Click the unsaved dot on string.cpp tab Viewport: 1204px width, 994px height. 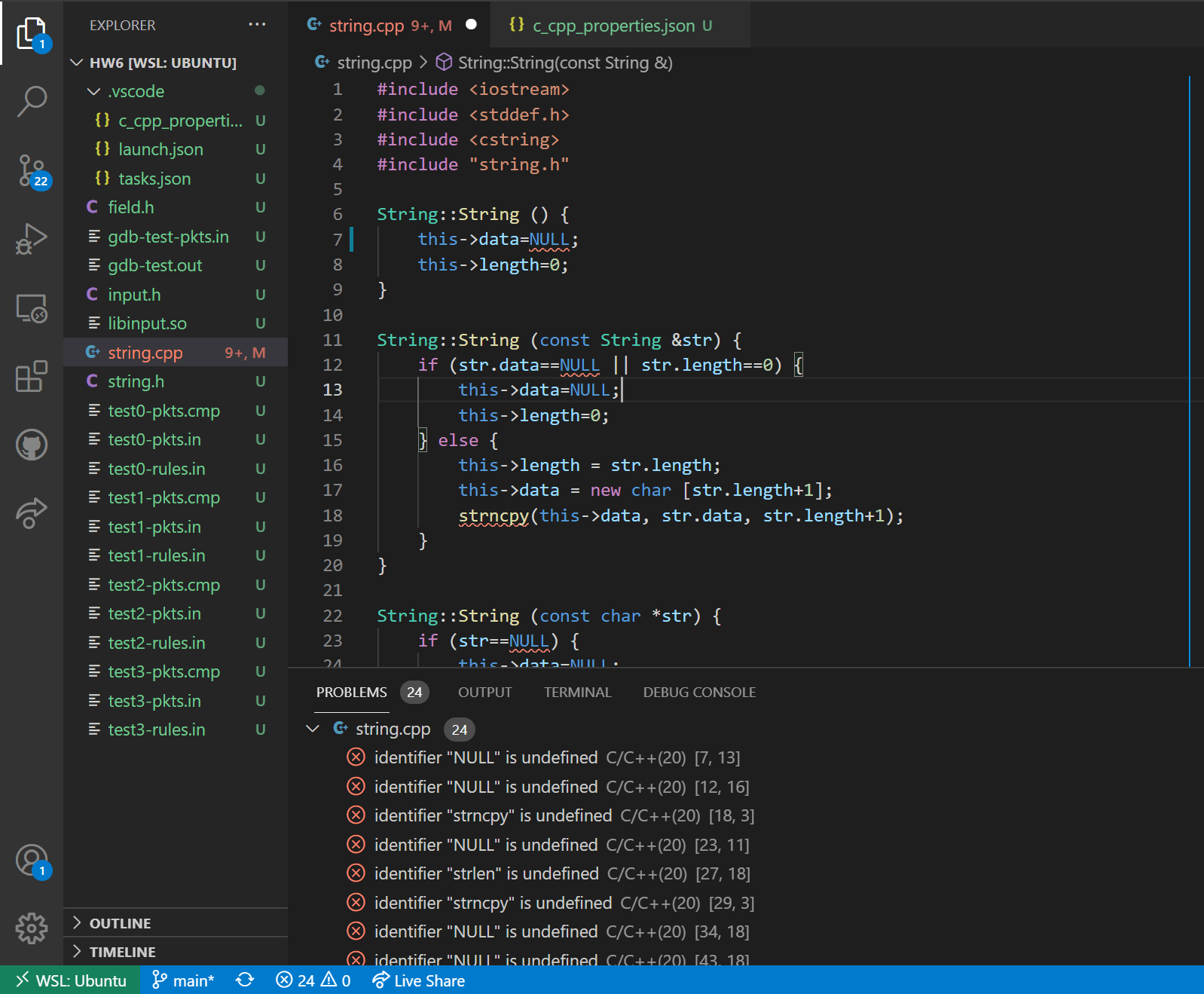click(472, 25)
